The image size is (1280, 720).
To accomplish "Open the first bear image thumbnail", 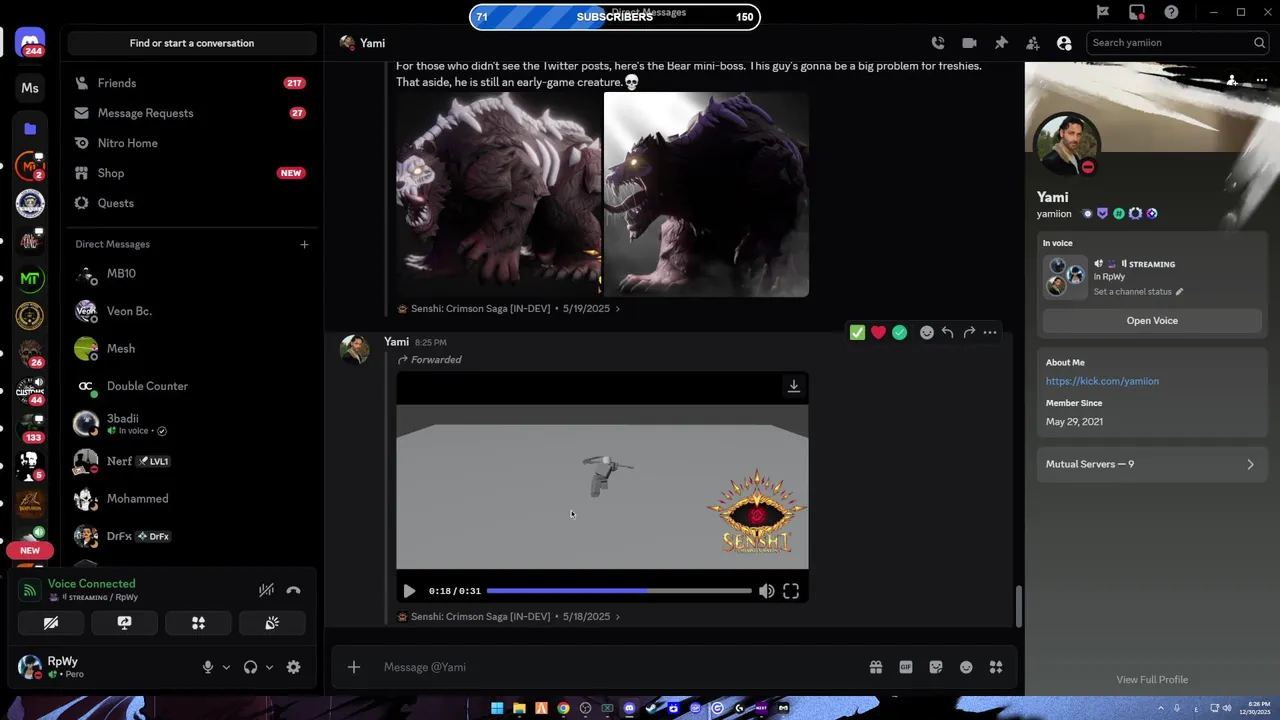I will tap(499, 194).
